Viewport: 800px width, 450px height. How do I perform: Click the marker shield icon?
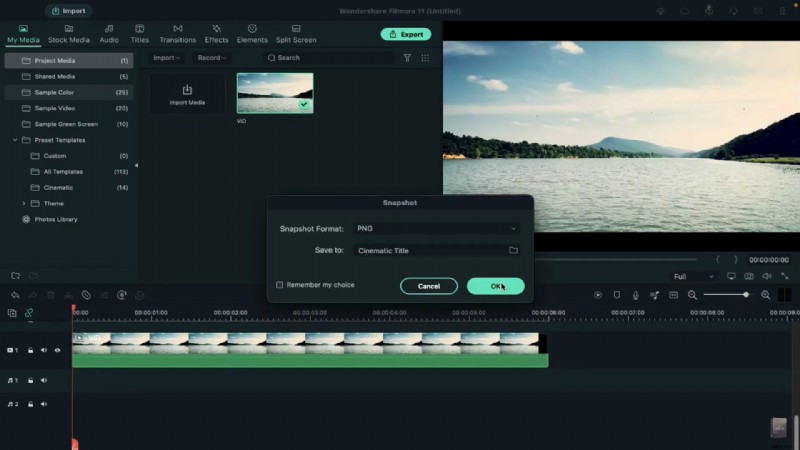click(617, 295)
